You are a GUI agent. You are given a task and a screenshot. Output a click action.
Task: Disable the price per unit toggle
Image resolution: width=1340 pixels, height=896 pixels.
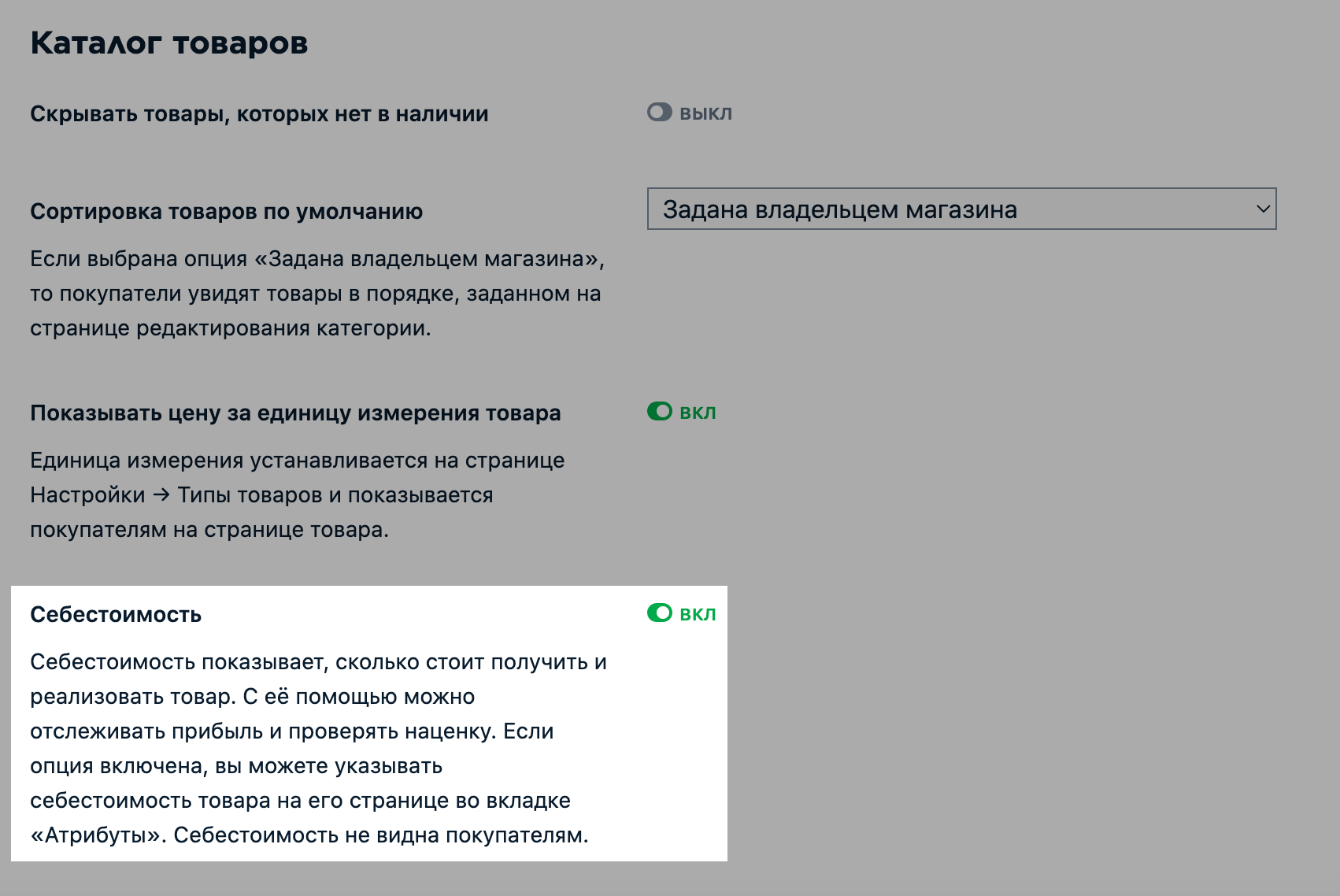point(660,412)
